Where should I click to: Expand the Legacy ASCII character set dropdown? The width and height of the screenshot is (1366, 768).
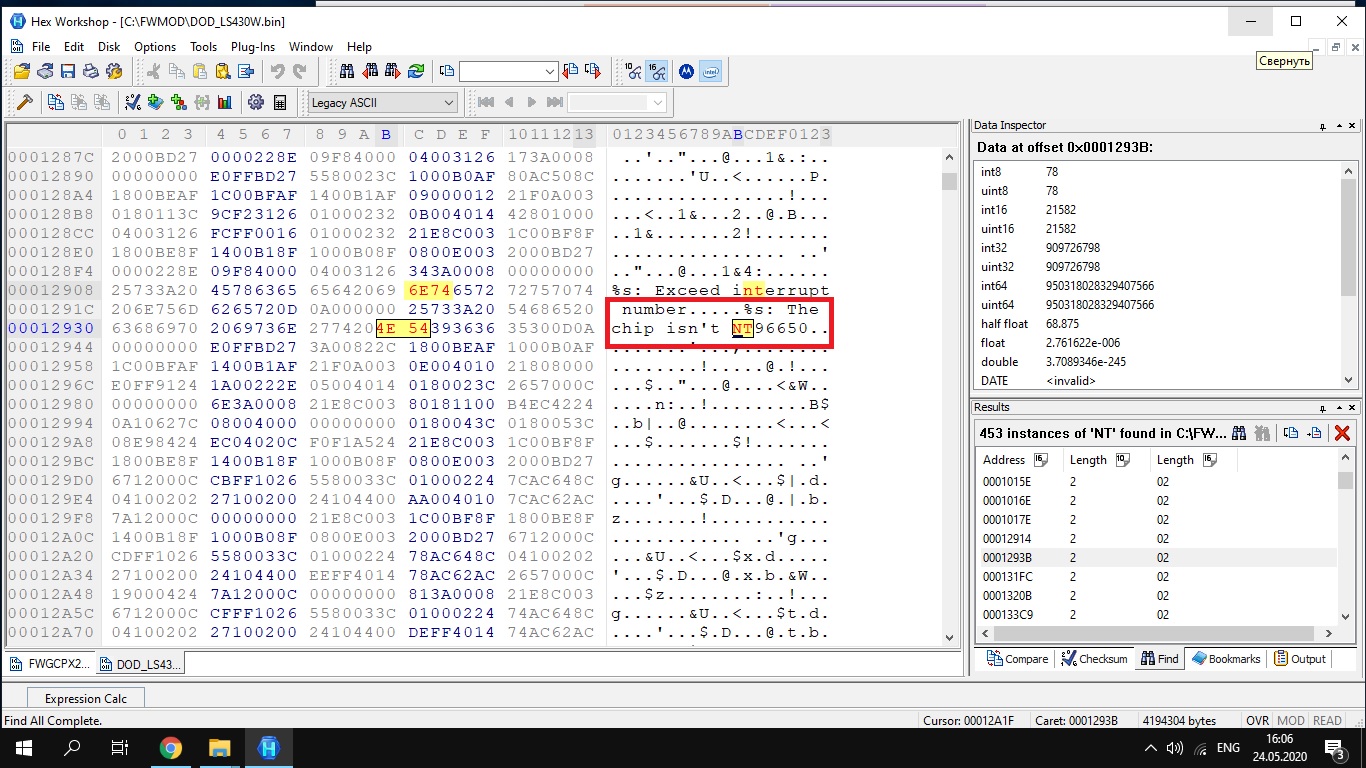coord(448,102)
